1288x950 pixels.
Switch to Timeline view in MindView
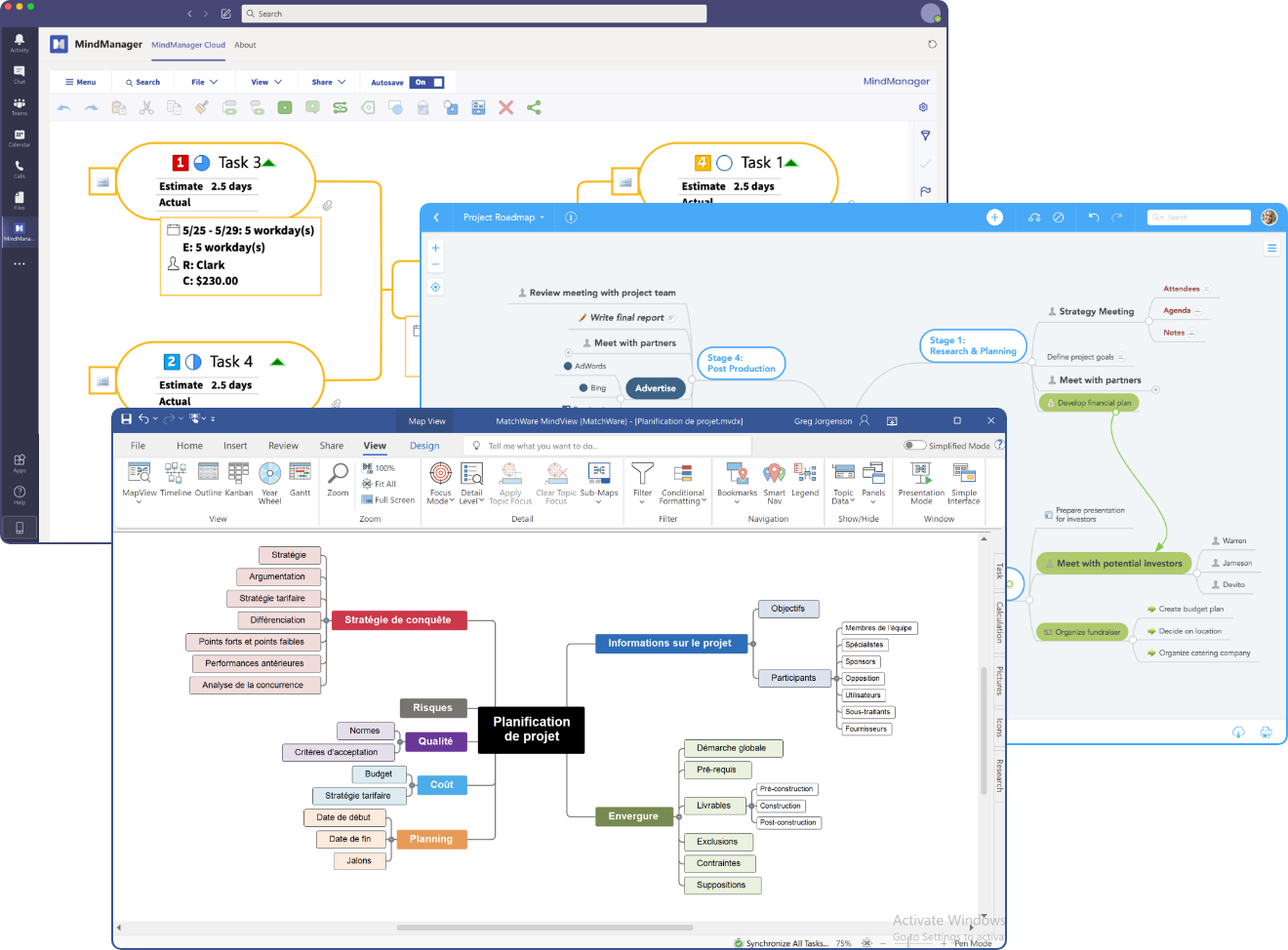click(176, 480)
